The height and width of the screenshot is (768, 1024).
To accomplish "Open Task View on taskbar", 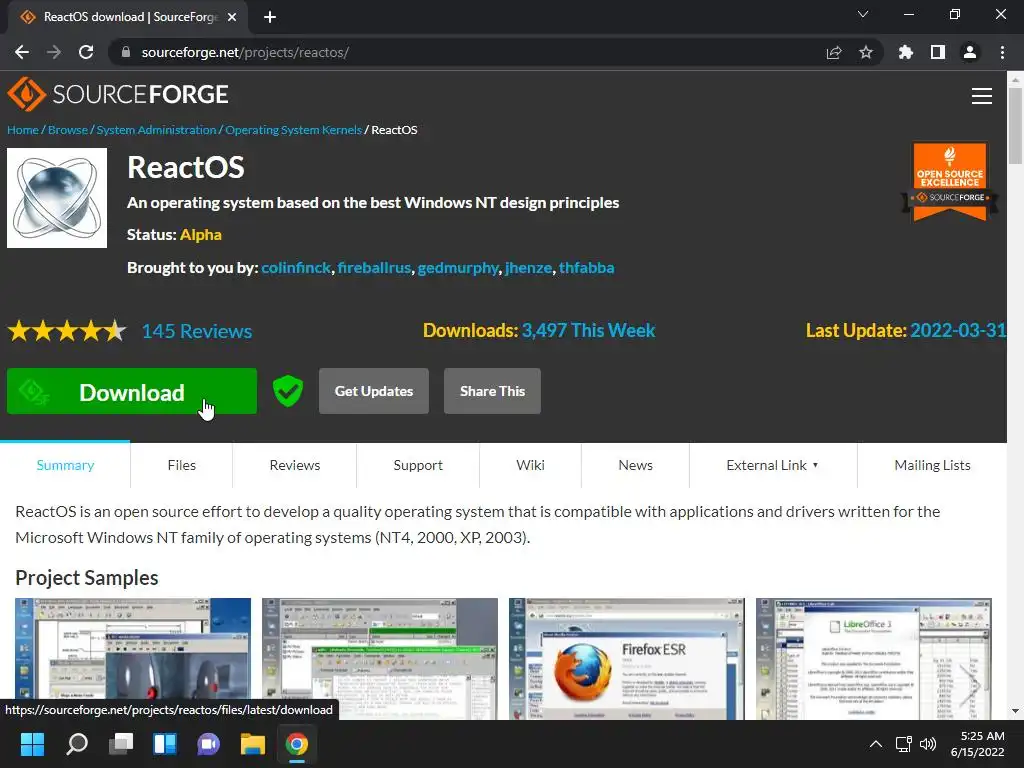I will (x=121, y=744).
